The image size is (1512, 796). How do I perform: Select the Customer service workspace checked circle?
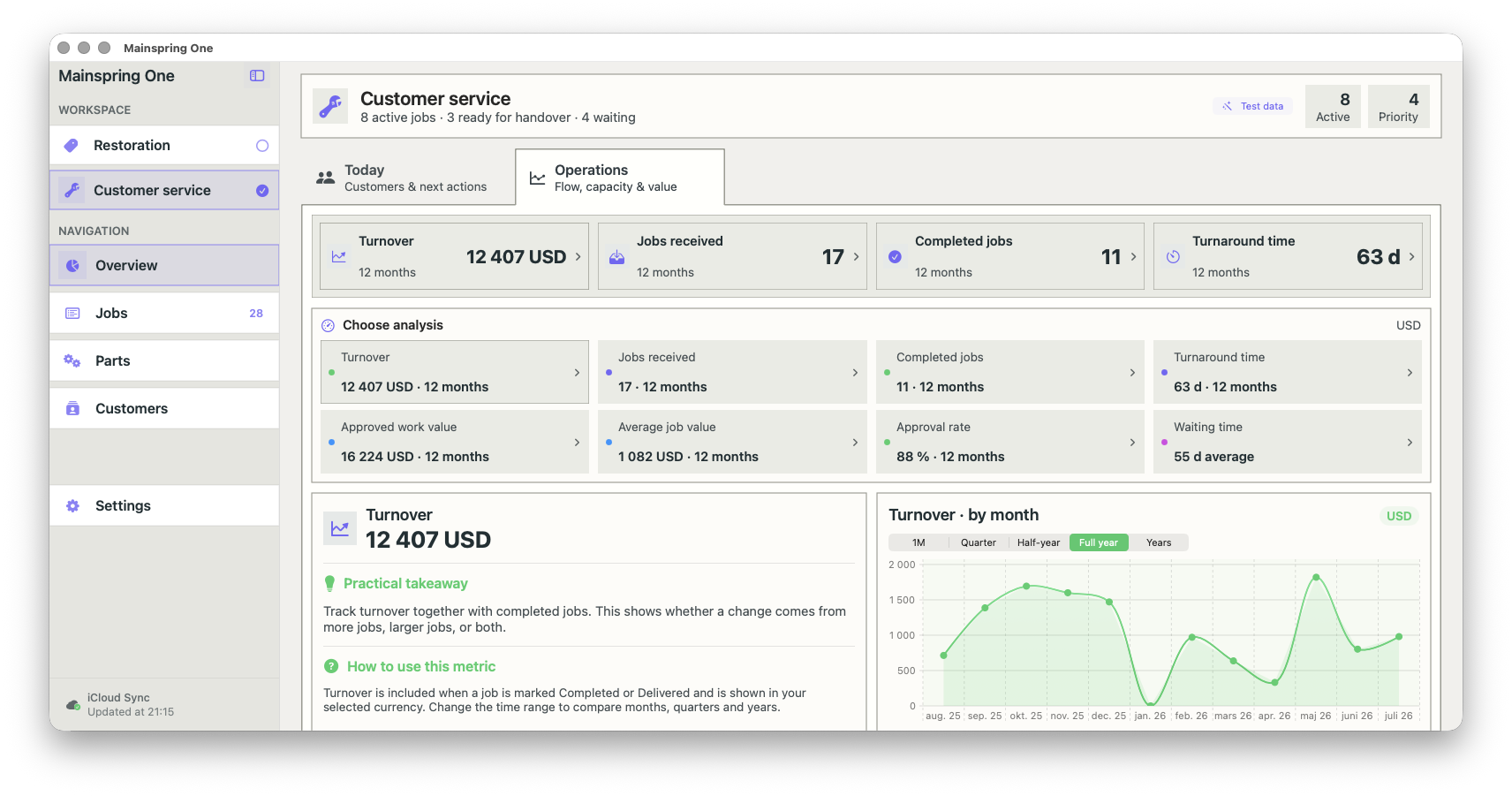point(262,190)
